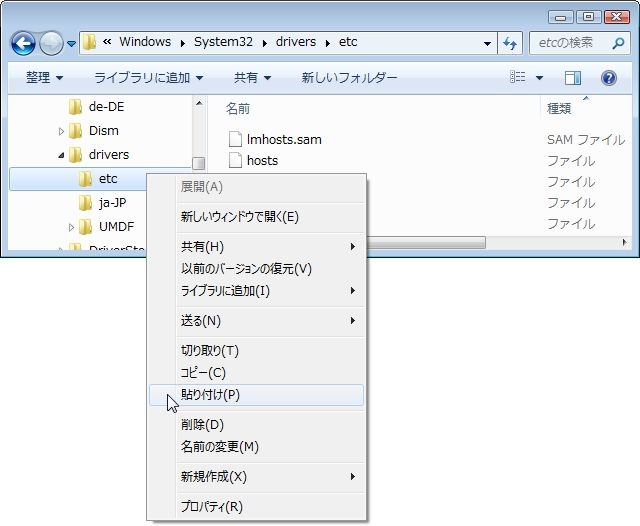Expand the arrow after System32 breadcrumb

coord(264,43)
